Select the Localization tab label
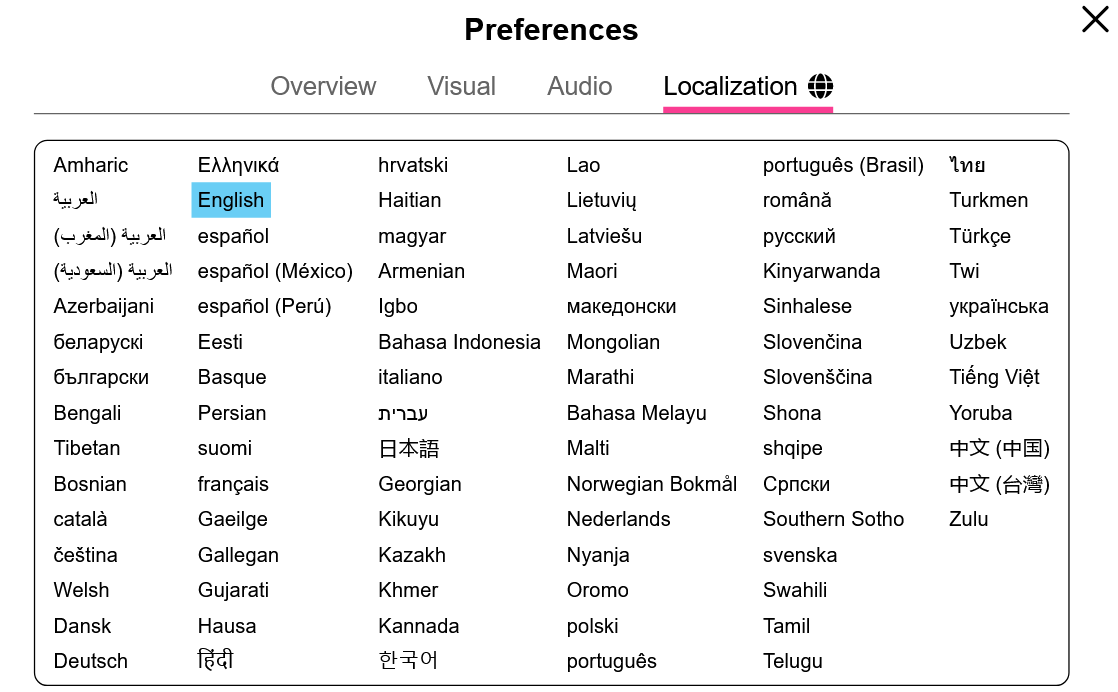Screen dimensions: 1118x692 click(730, 86)
